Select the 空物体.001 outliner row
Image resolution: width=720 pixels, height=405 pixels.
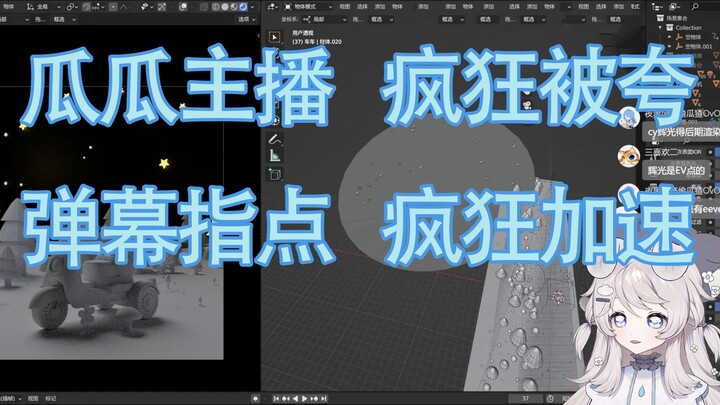pyautogui.click(x=692, y=46)
